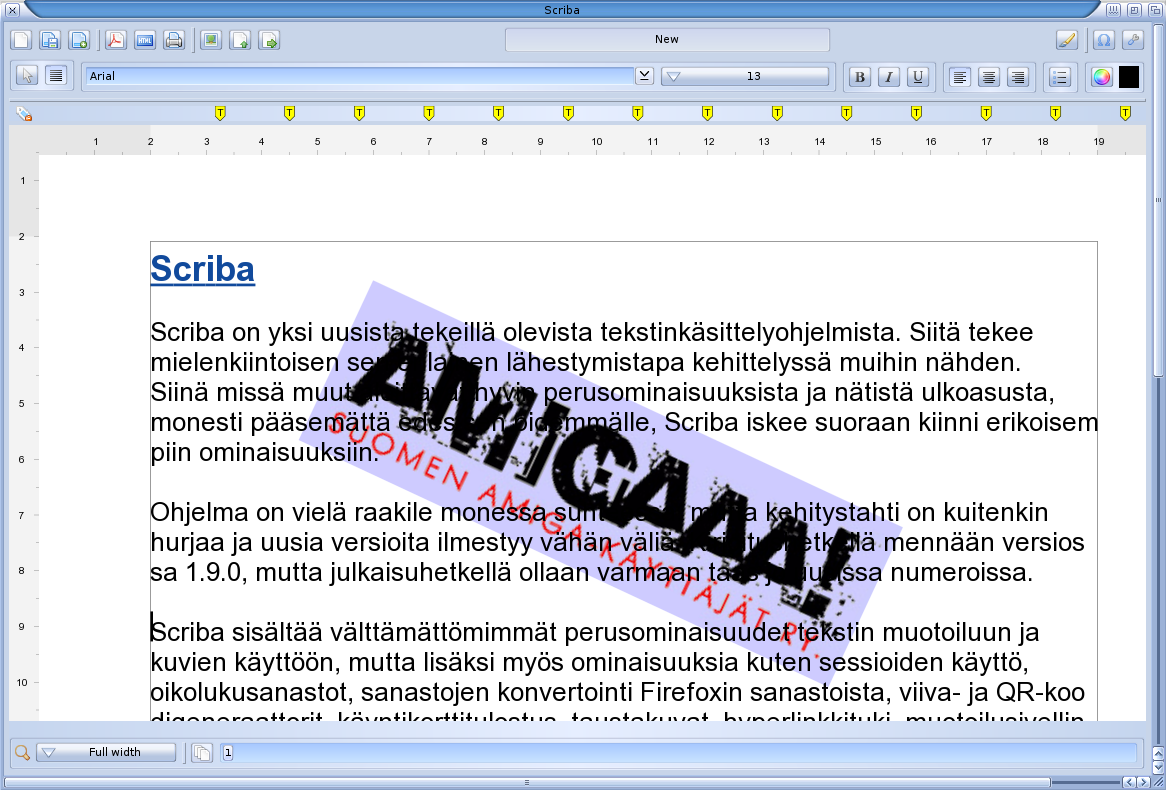Click the tab stop marker near ruler mark 3
1166x790 pixels.
coord(220,113)
